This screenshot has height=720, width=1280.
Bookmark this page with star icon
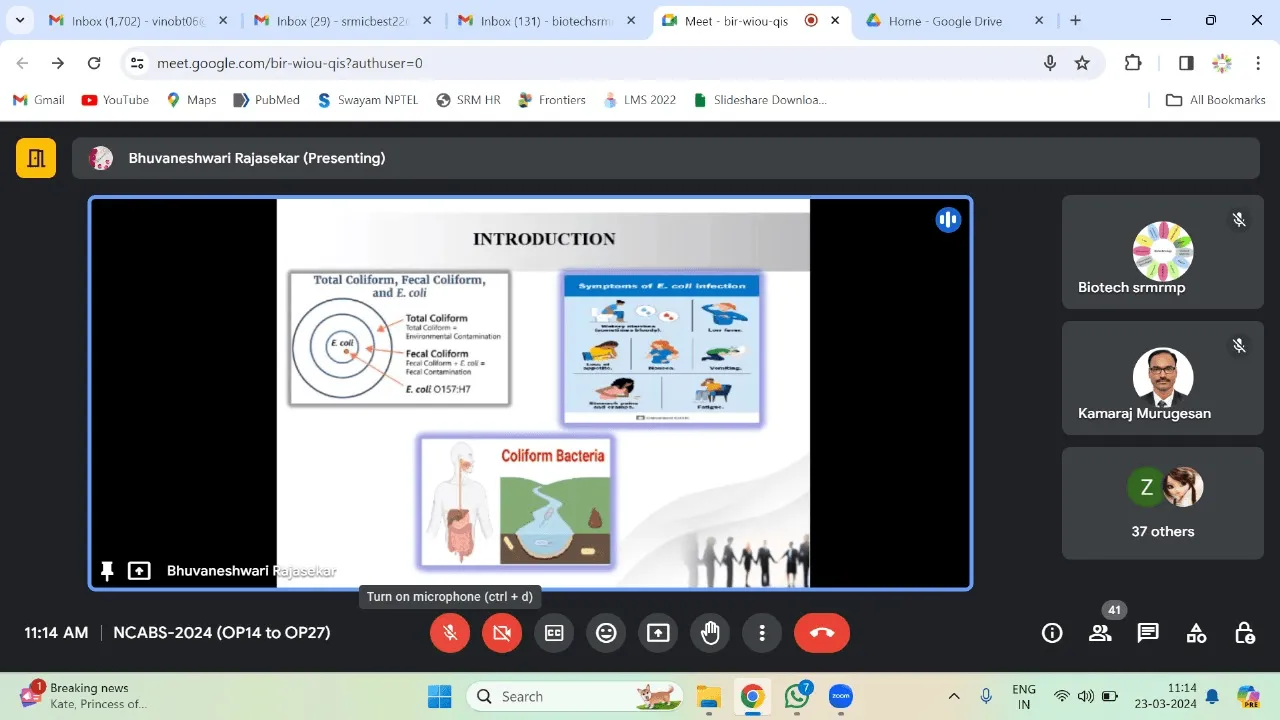[1082, 63]
